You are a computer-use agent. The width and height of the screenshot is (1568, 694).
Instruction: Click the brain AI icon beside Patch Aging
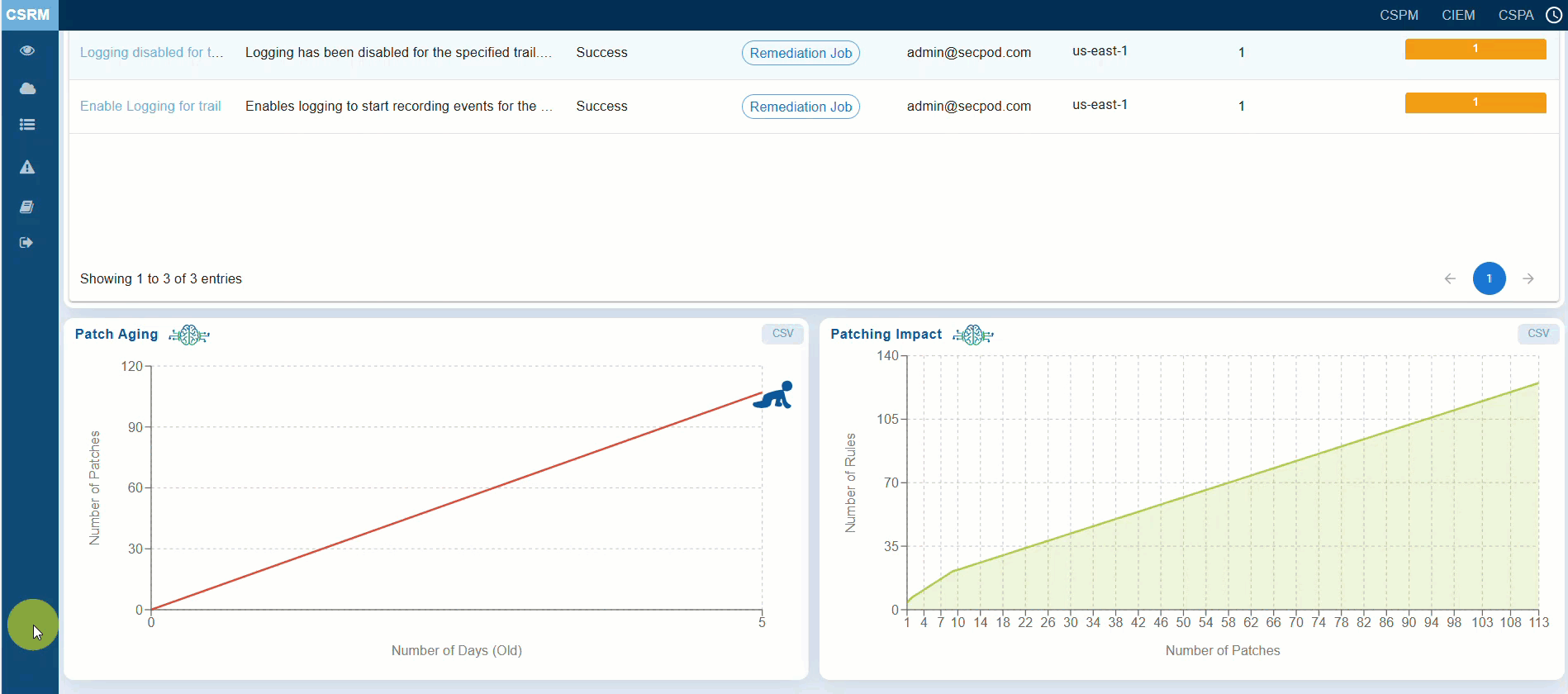[x=189, y=335]
